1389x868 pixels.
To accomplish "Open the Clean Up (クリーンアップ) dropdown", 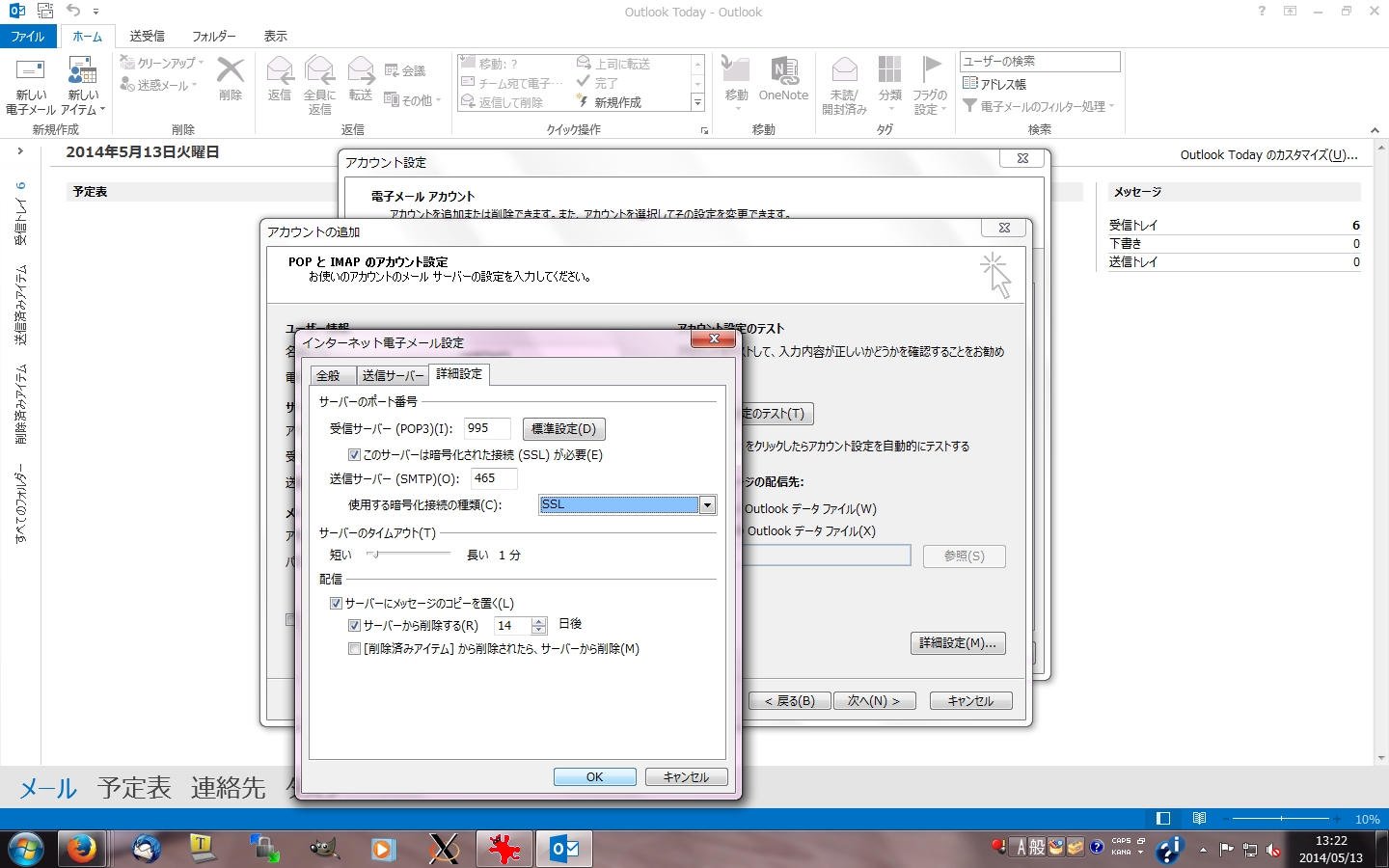I will (163, 63).
